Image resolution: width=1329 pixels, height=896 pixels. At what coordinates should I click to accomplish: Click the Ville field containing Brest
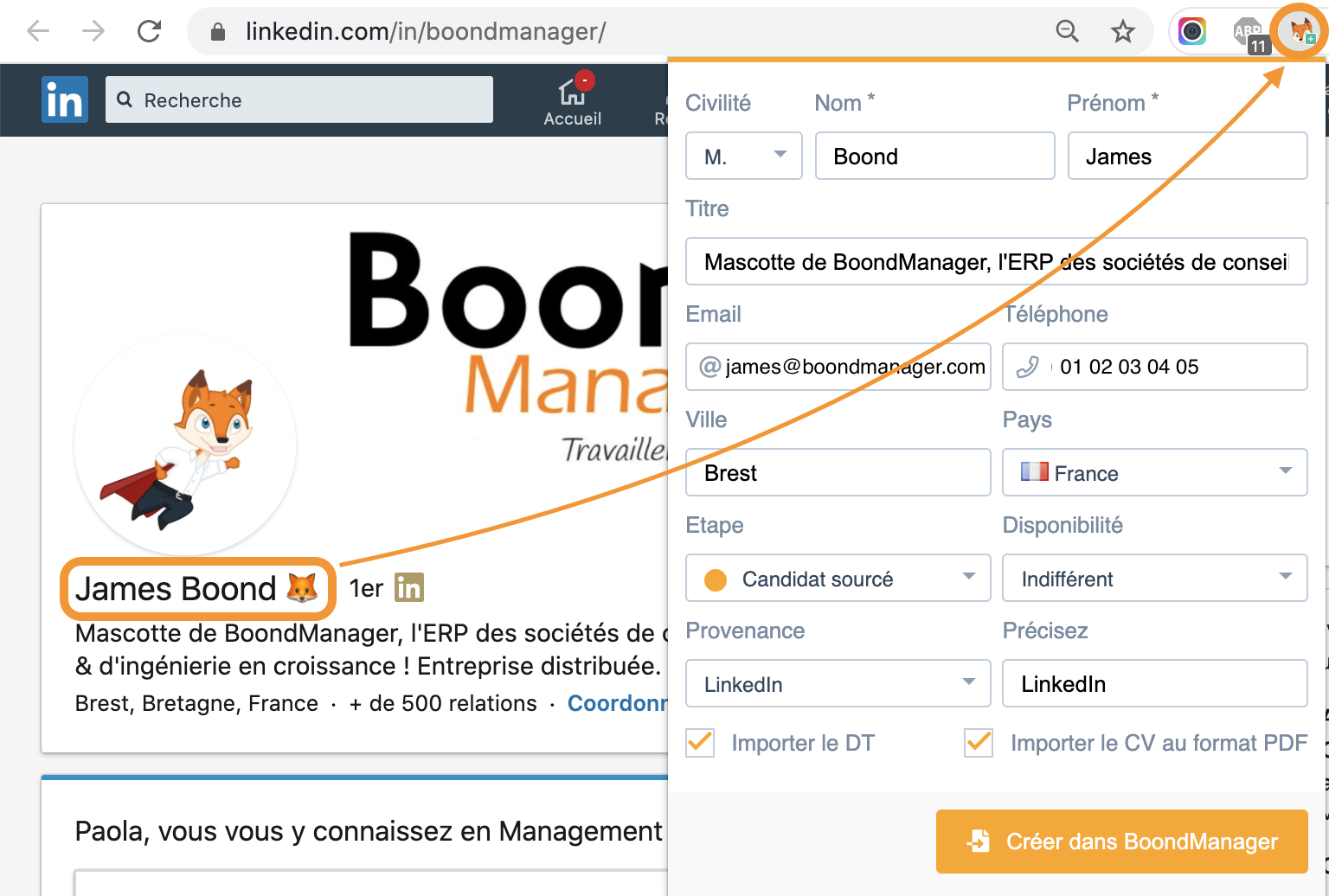pos(838,472)
